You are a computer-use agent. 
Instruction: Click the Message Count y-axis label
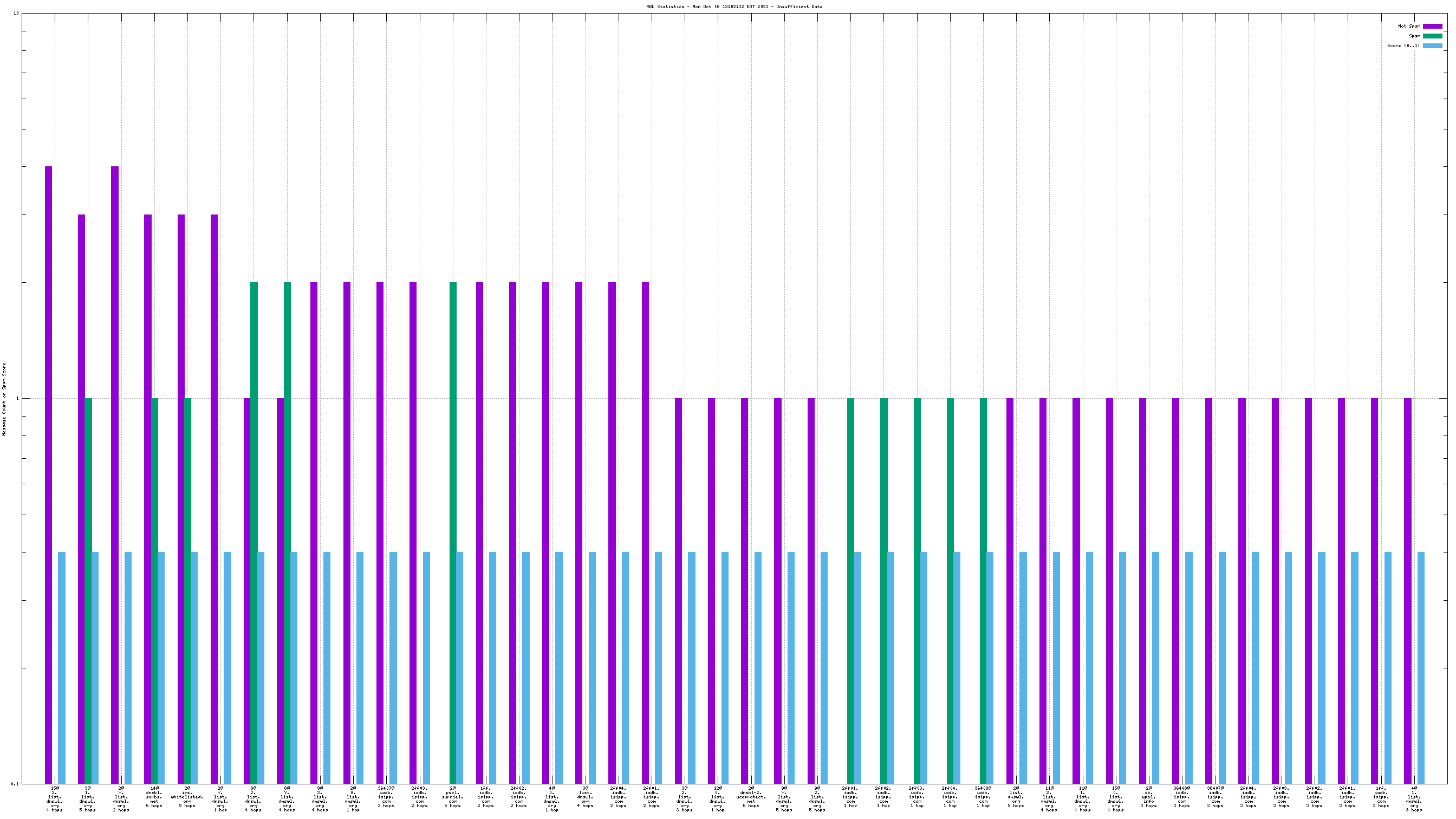[x=4, y=399]
